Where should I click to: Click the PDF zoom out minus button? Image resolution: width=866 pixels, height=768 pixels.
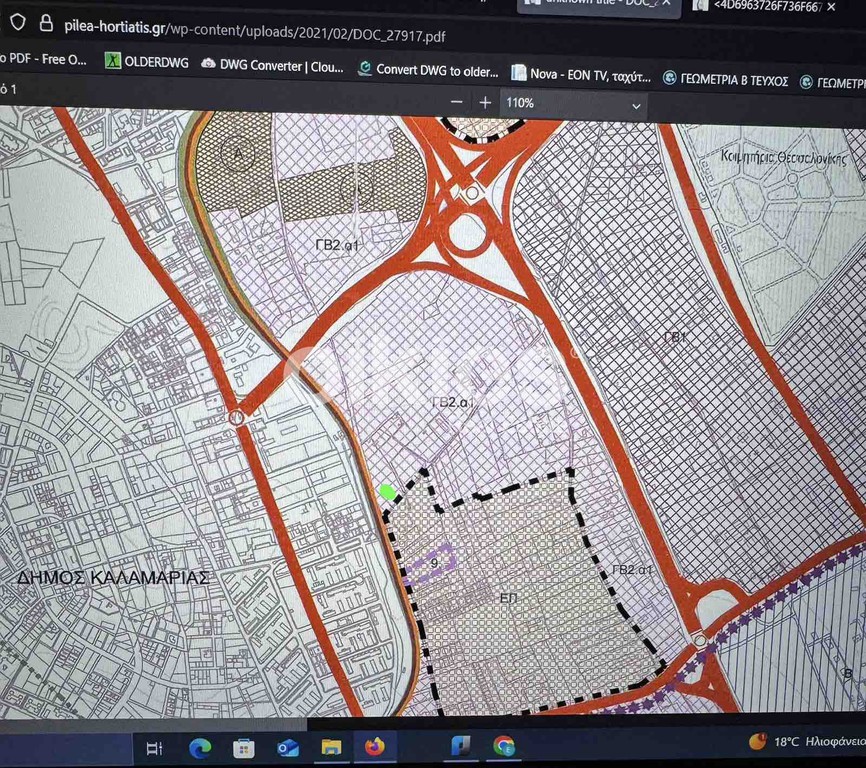(x=456, y=102)
